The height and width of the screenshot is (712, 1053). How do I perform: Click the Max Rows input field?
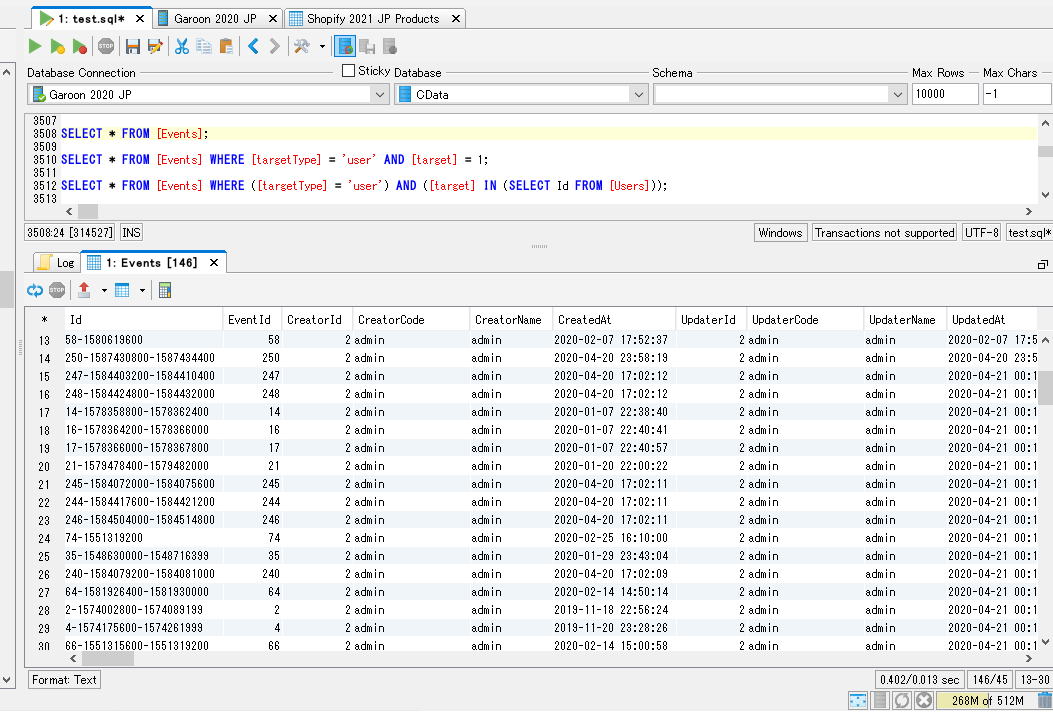[944, 94]
